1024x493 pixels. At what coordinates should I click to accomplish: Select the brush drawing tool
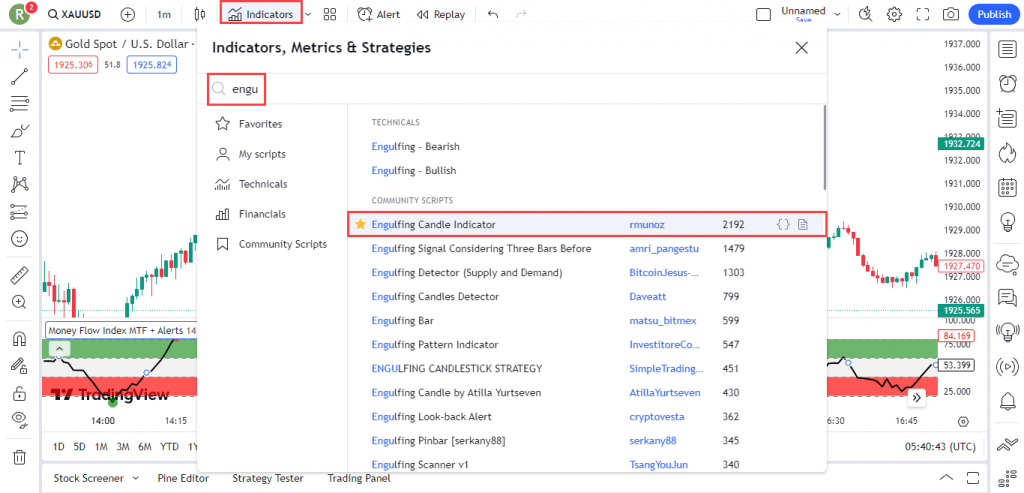(x=20, y=131)
